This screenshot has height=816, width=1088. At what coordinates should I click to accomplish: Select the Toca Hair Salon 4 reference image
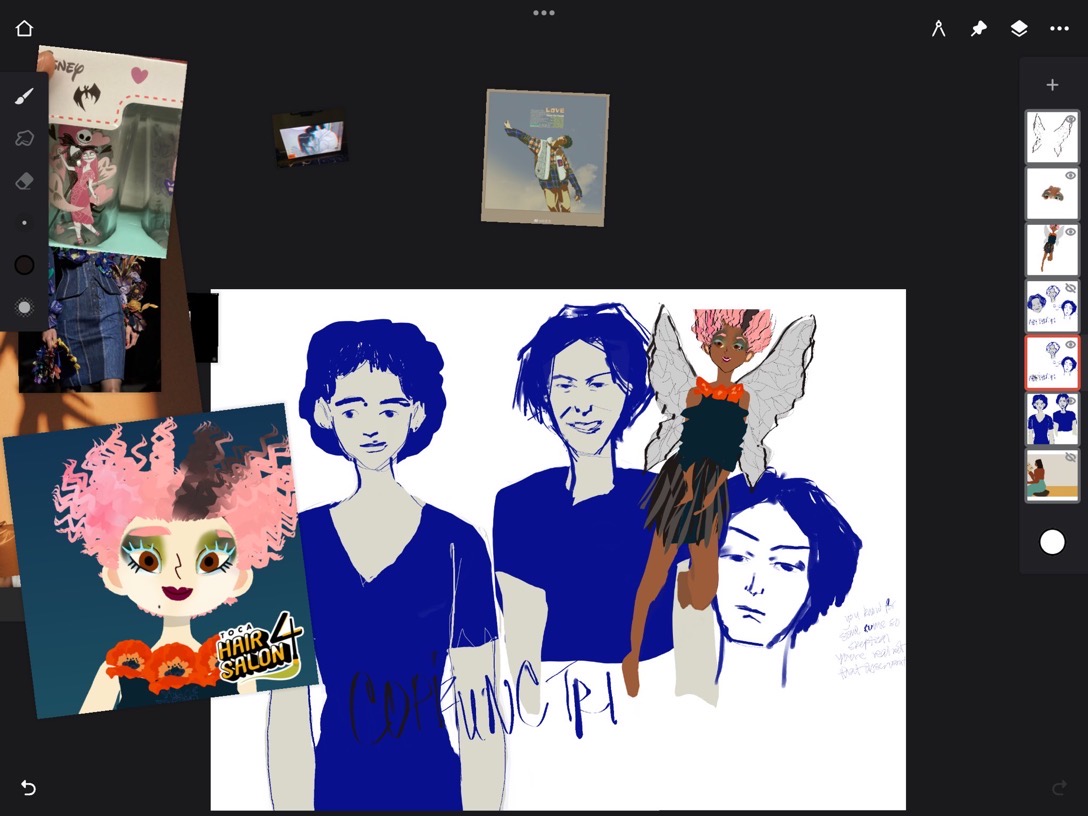(x=160, y=560)
